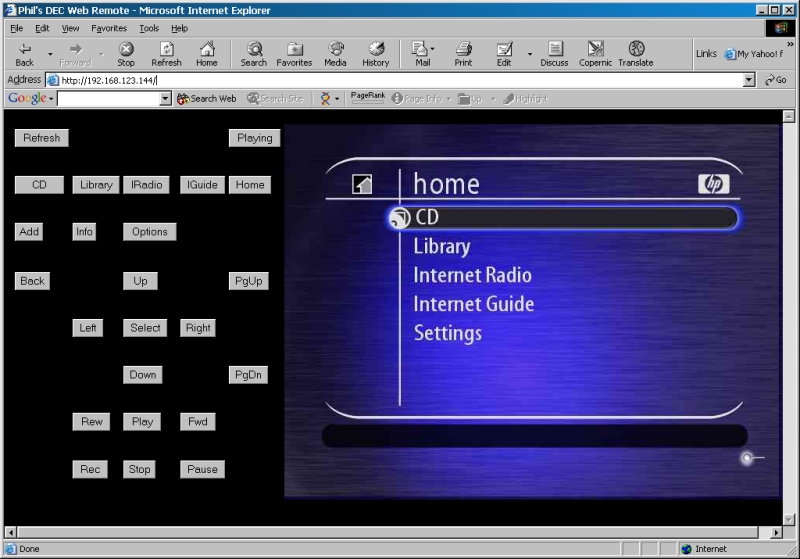Click the Copernic toolbar icon
The width and height of the screenshot is (800, 559).
click(x=595, y=49)
